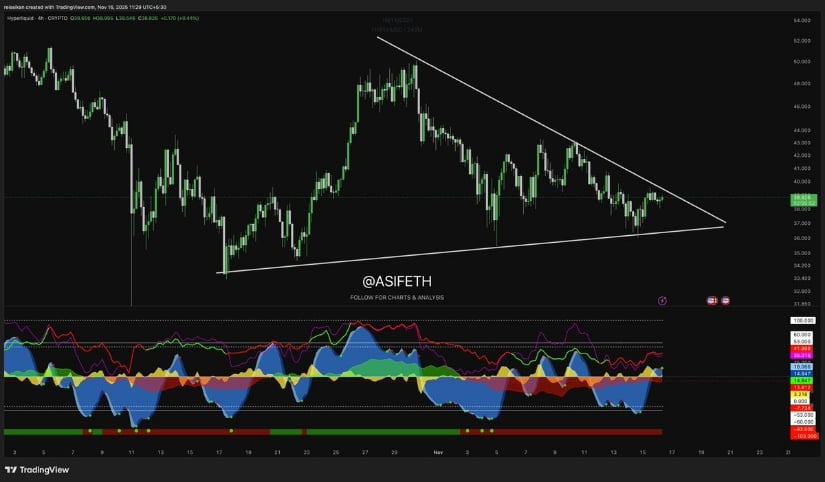Screen dimensions: 825x482
Task: Click the left US flag economic event icon
Action: [712, 299]
